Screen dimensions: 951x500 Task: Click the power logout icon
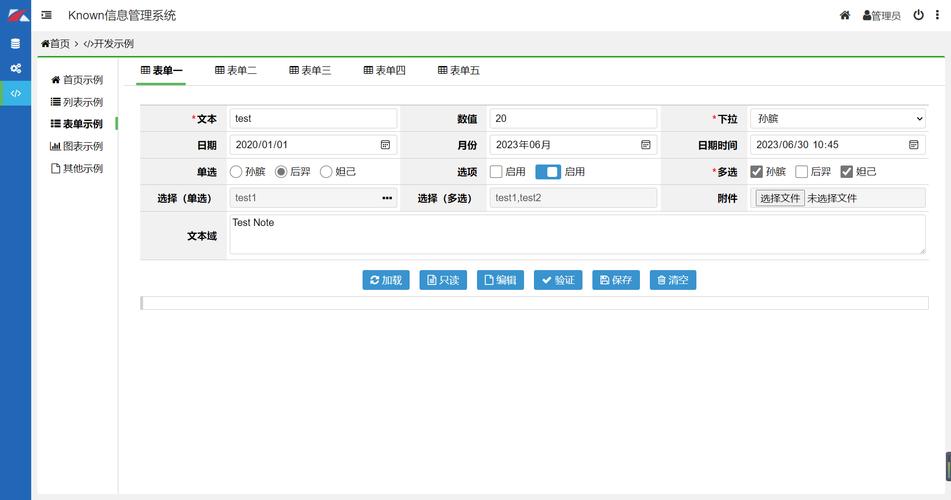918,15
